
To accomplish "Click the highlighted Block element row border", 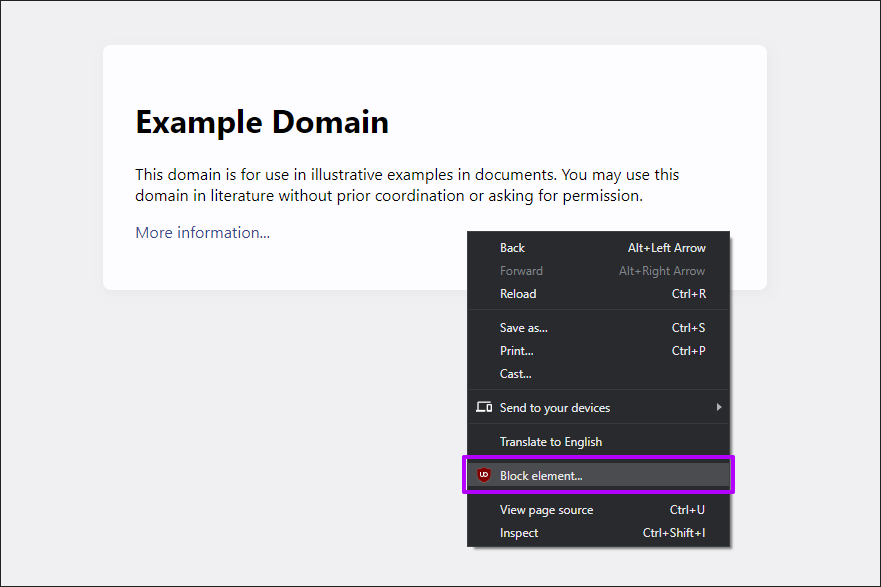I will (599, 458).
